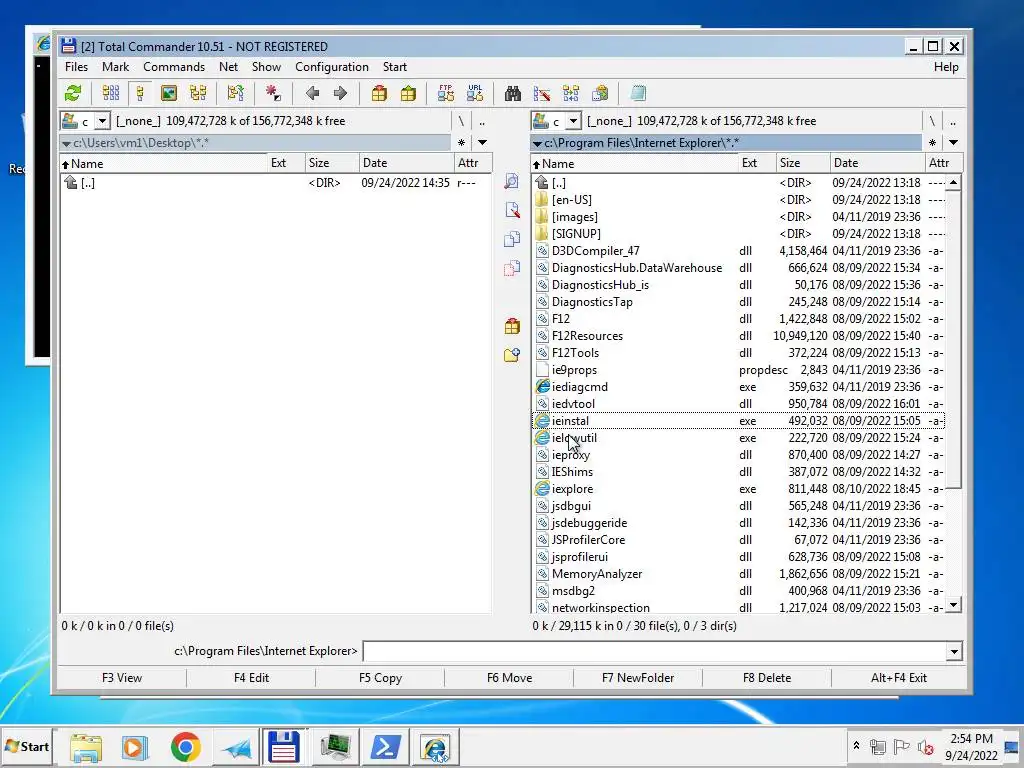Open the right panel drive dropdown
This screenshot has width=1024, height=768.
(x=573, y=121)
